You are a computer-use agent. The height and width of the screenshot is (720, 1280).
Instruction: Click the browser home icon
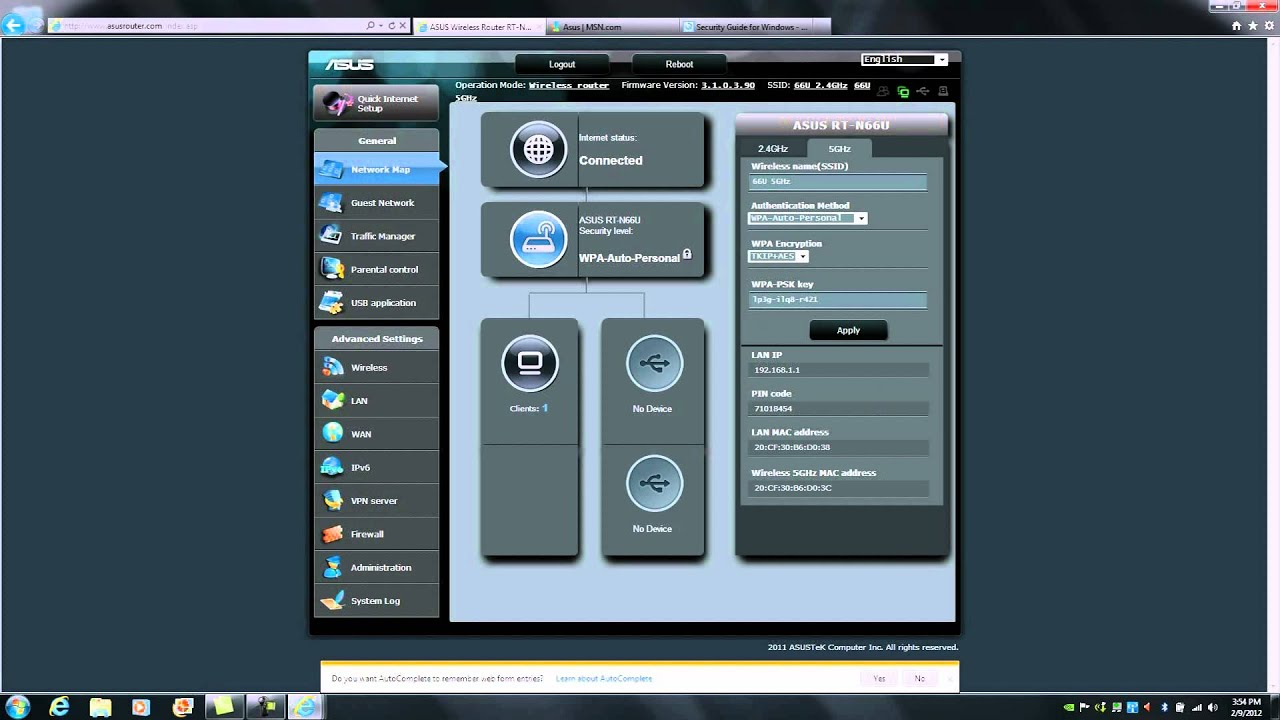pyautogui.click(x=1237, y=26)
